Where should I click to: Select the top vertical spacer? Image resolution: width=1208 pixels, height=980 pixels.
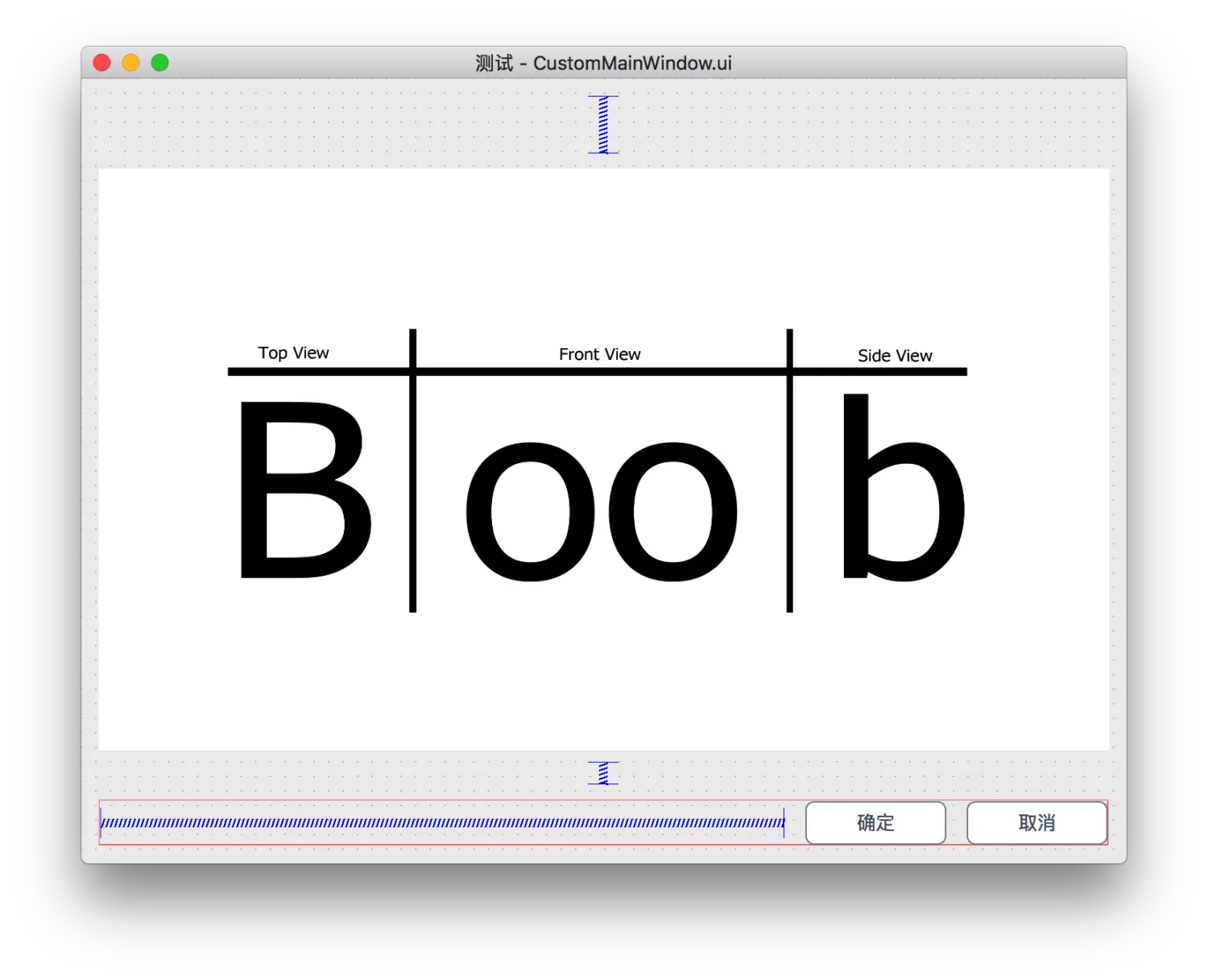coord(603,124)
